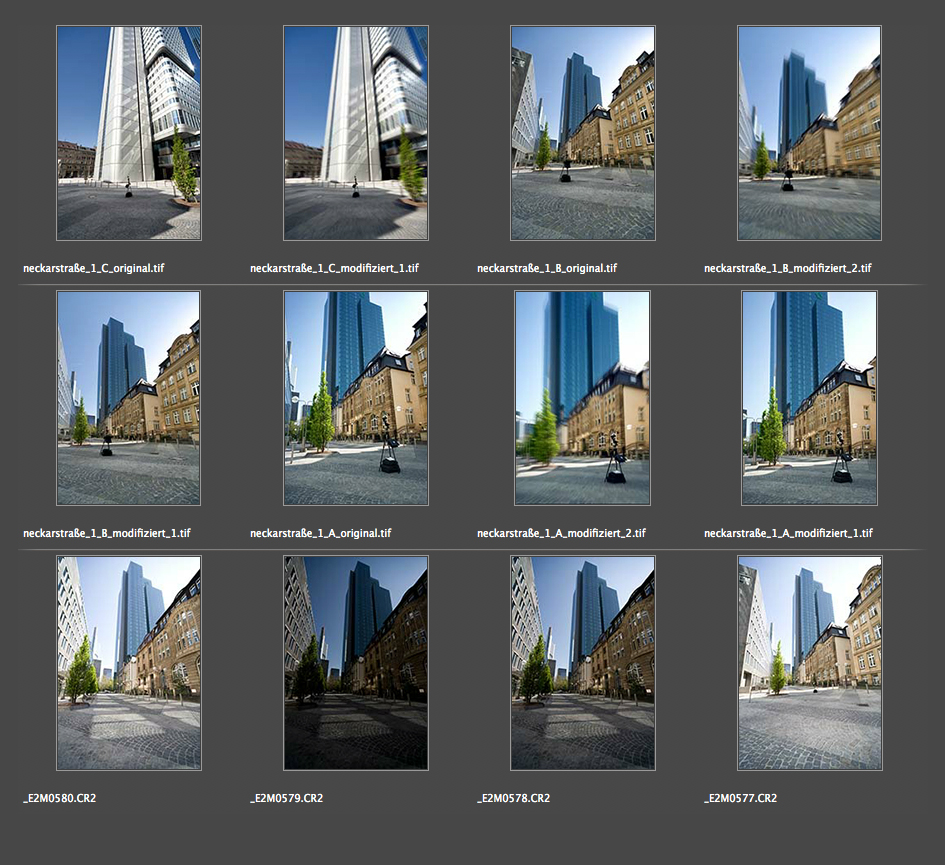The image size is (945, 865).
Task: Click the filename text neckarstraße_1_A_modifiziert_1.tif
Action: (788, 533)
